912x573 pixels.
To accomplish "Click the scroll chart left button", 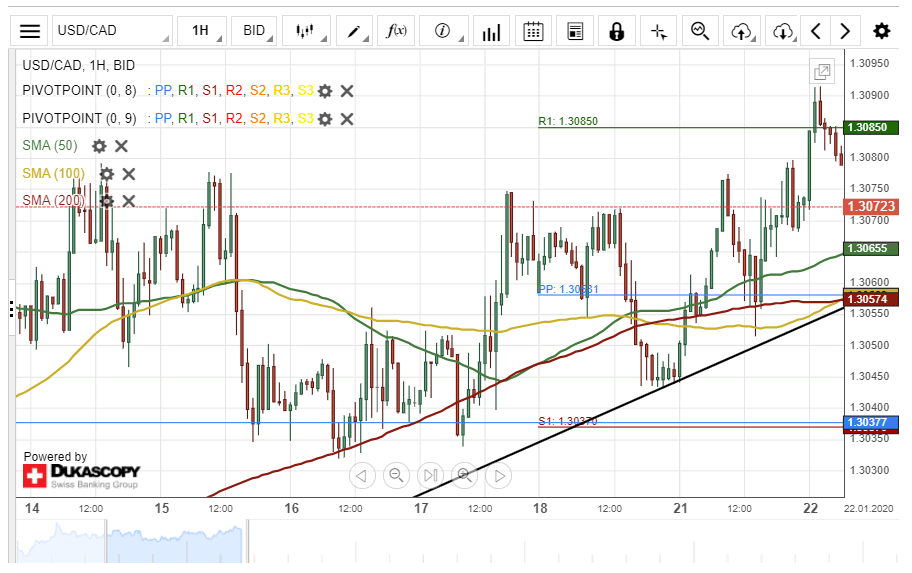I will (x=362, y=475).
